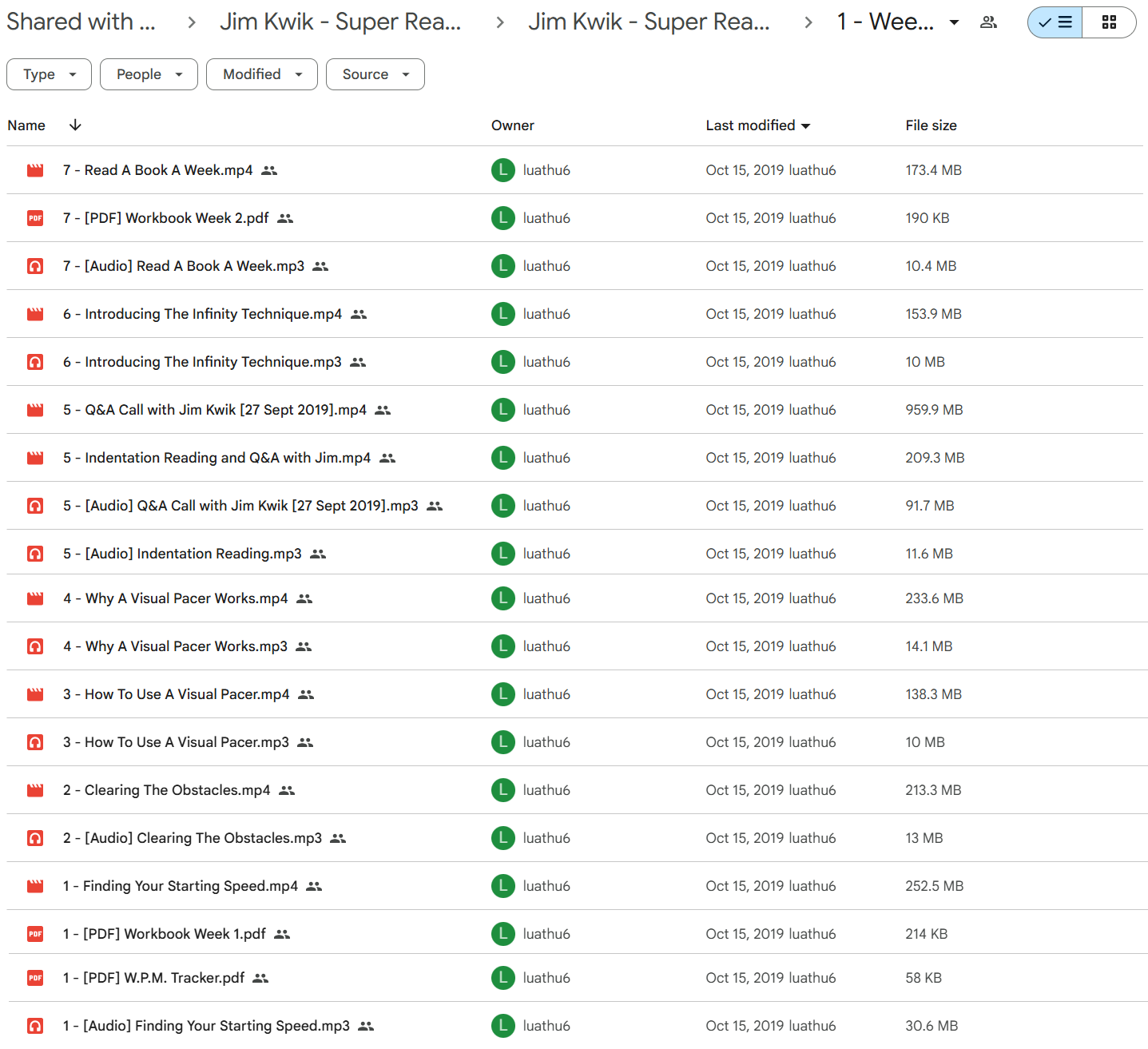Click audio icon of [Audio] Indentation Reading.mp3

(x=35, y=554)
